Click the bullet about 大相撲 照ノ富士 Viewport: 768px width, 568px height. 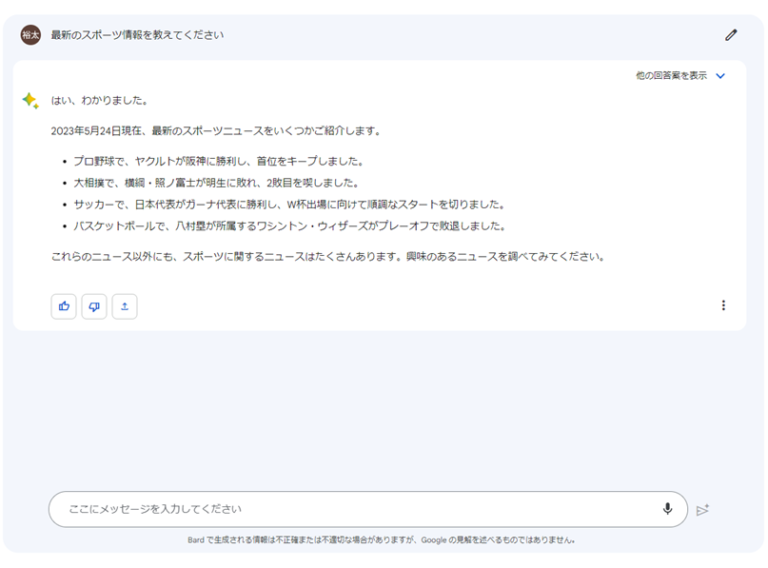[216, 183]
